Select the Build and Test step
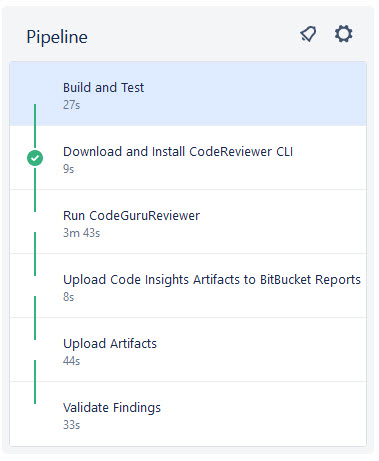This screenshot has width=379, height=461. point(188,94)
